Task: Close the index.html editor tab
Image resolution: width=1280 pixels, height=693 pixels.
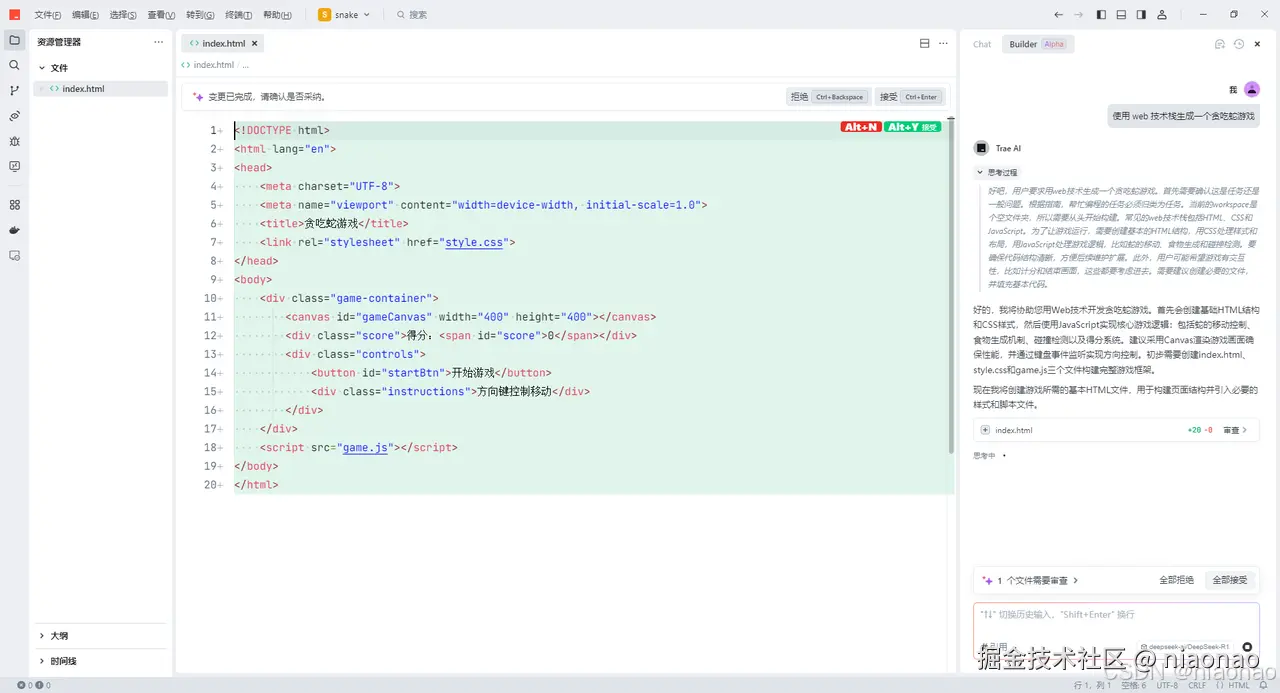Action: click(254, 43)
